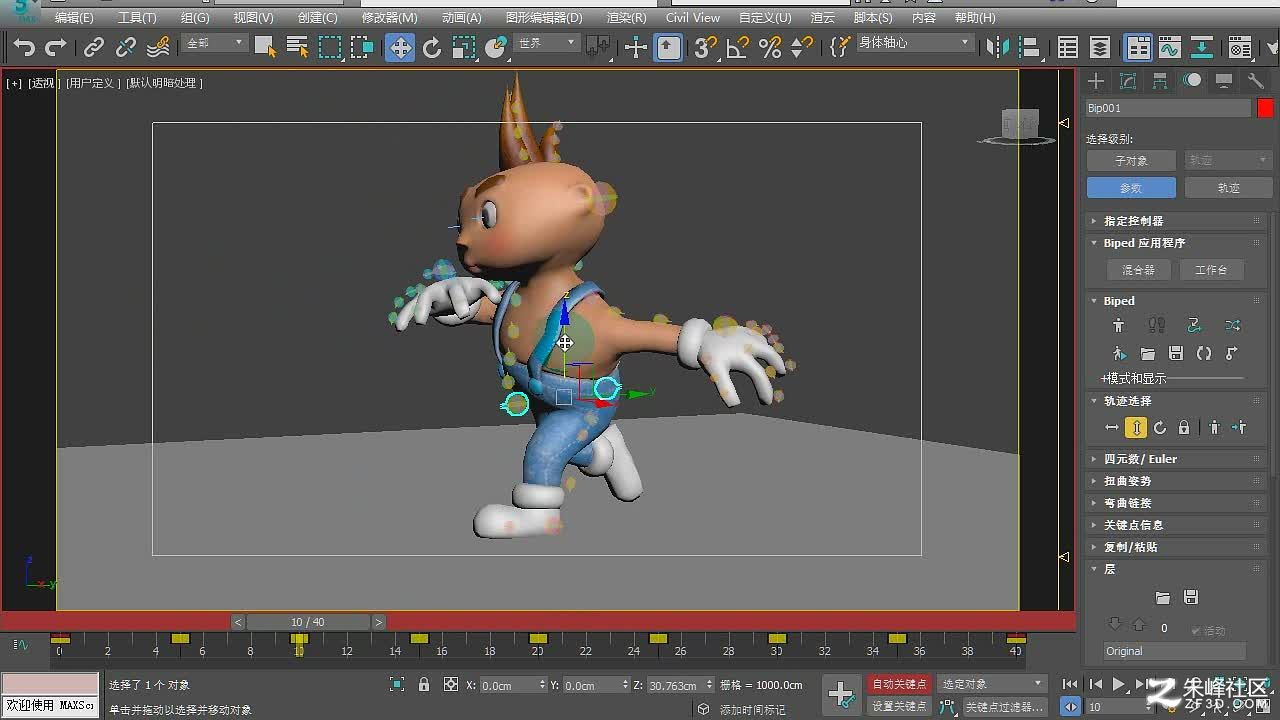Click the Bip001 object name field
Image resolution: width=1280 pixels, height=720 pixels.
[1168, 108]
